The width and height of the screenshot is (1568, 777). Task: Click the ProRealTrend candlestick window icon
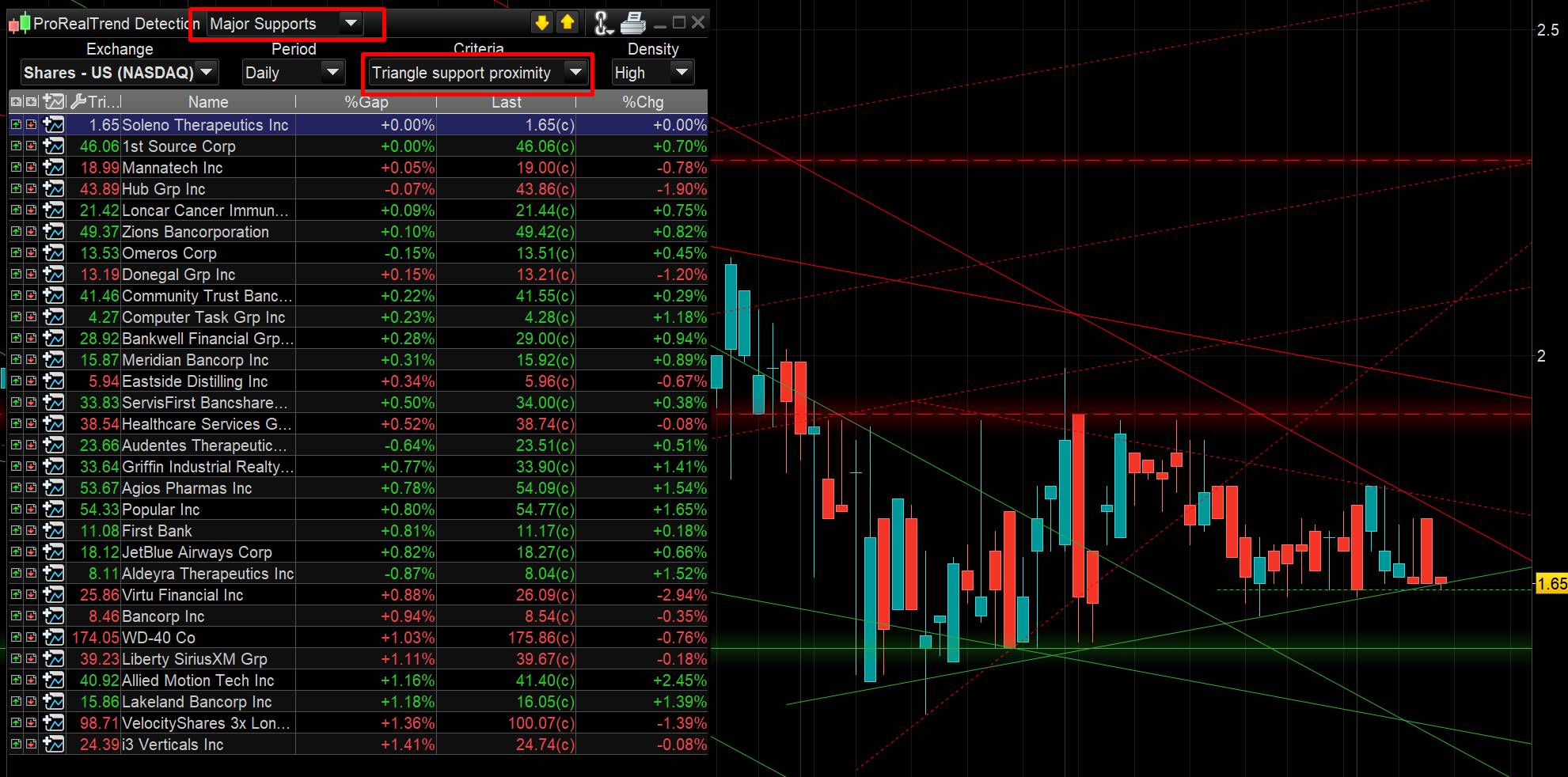click(x=19, y=24)
